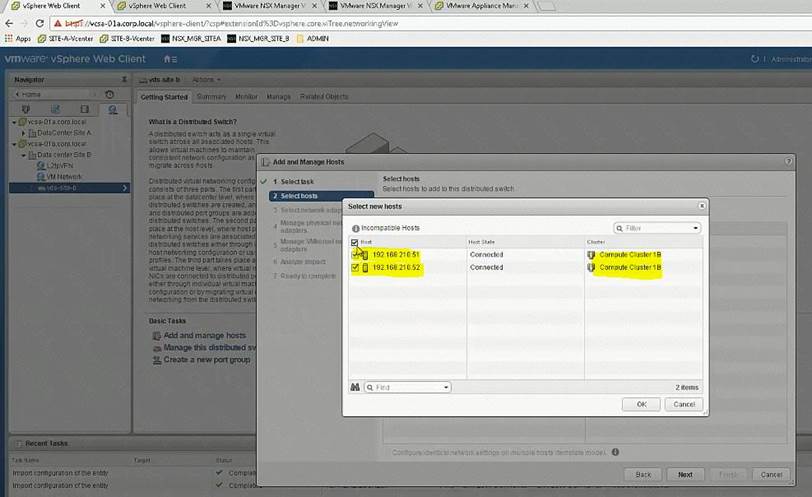Image resolution: width=812 pixels, height=497 pixels.
Task: Uncheck the host 192.168.210.51 checkbox
Action: [x=355, y=255]
